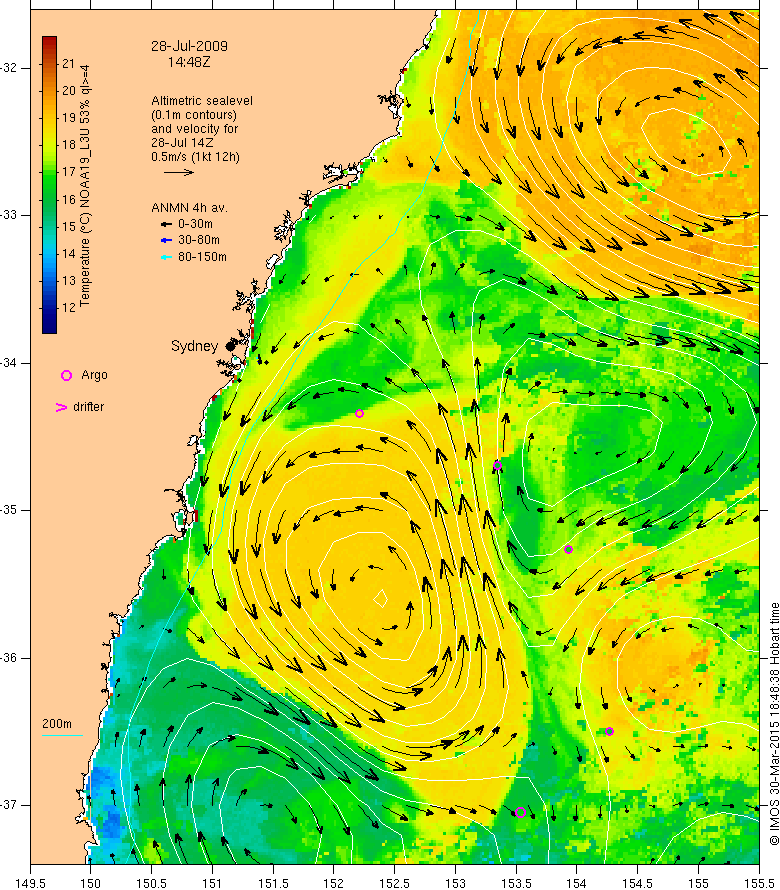This screenshot has height=890, width=780.
Task: Click the 'and velocity for' caption line
Action: click(195, 129)
